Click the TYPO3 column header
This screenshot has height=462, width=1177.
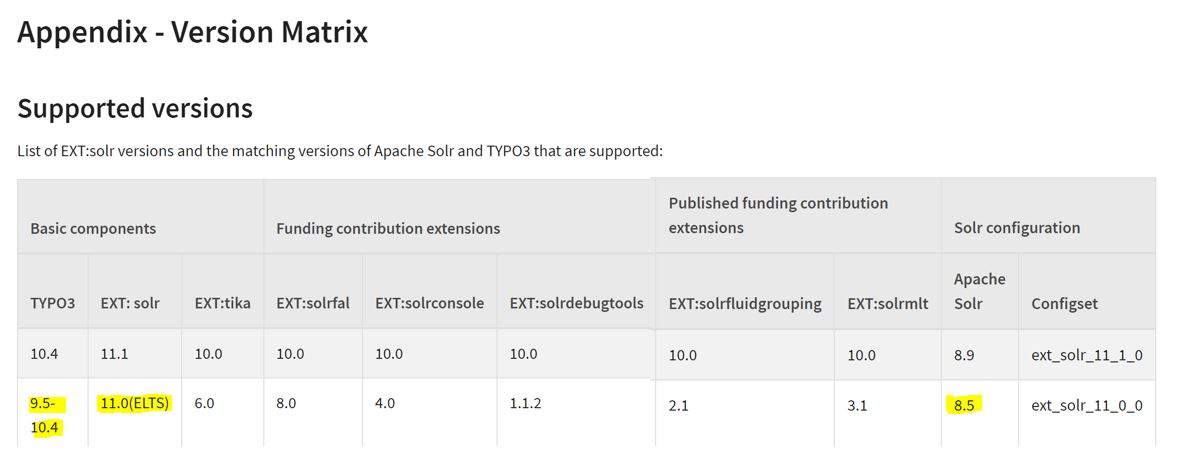point(53,302)
